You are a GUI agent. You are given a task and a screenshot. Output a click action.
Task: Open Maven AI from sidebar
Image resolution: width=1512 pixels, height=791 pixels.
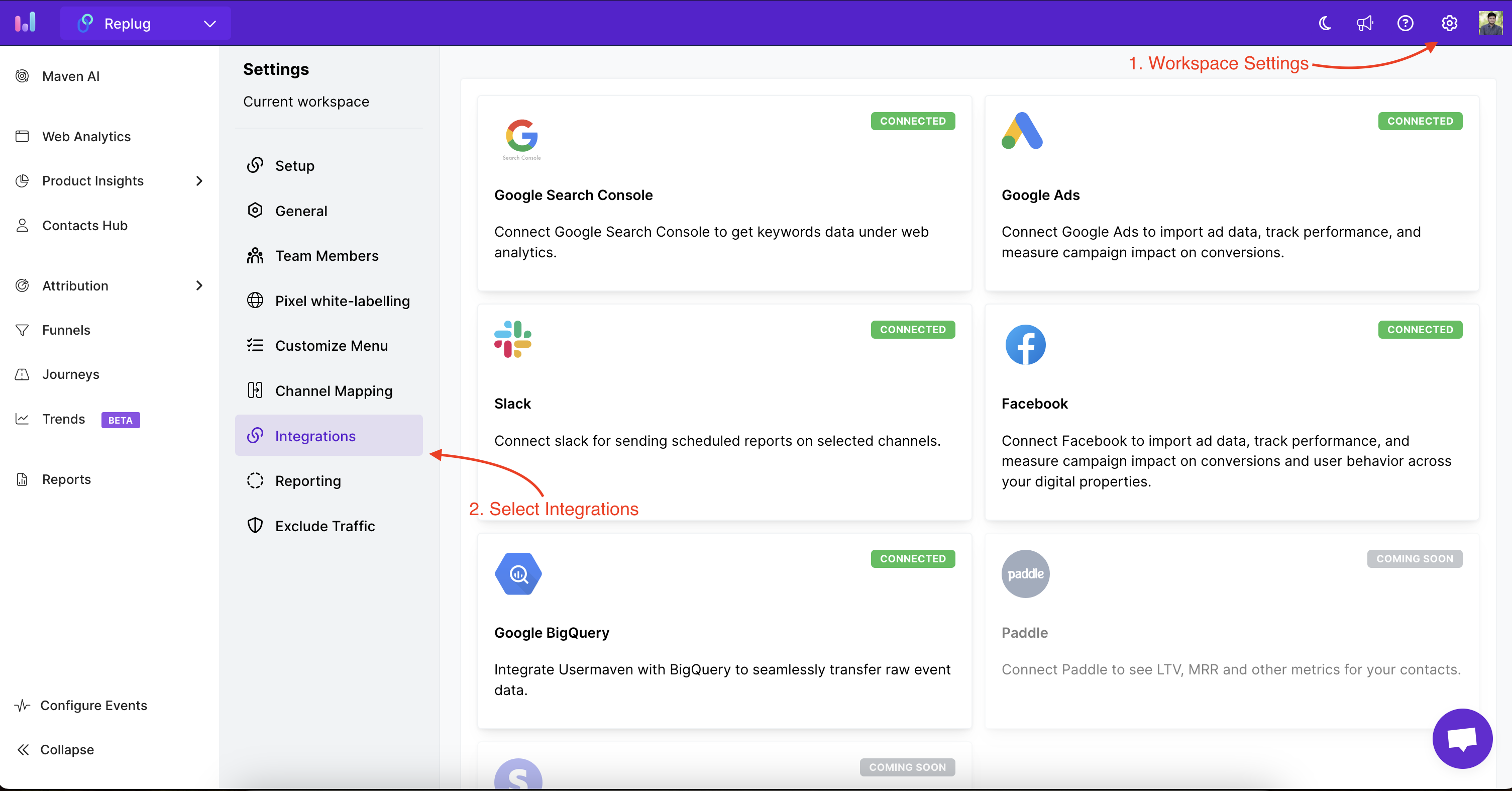pyautogui.click(x=70, y=76)
